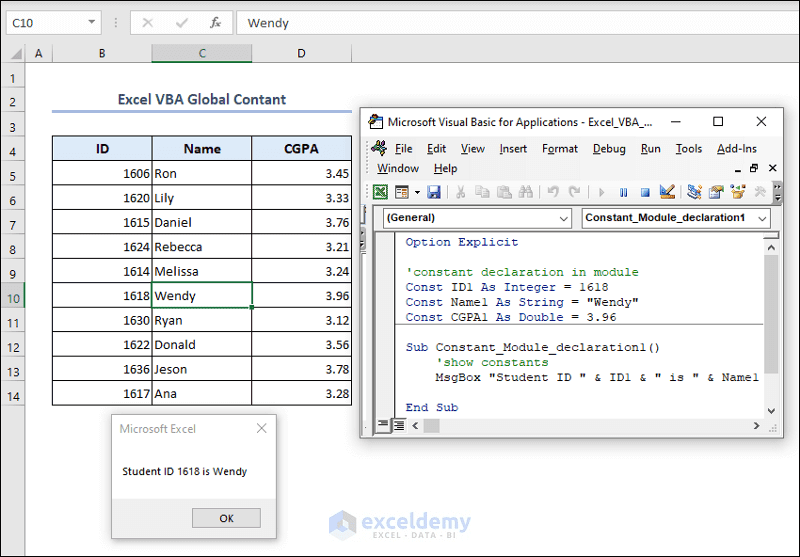Viewport: 800px width, 557px height.
Task: Open the Run menu
Action: tap(651, 148)
